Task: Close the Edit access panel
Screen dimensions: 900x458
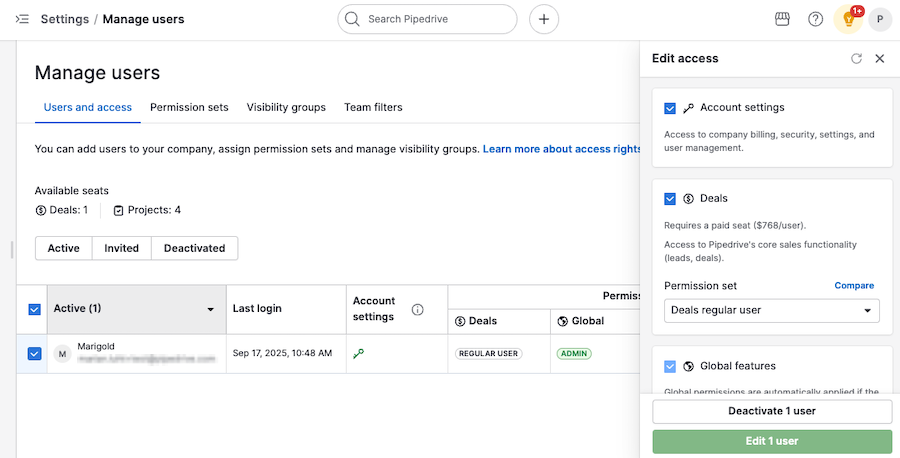Action: click(880, 59)
